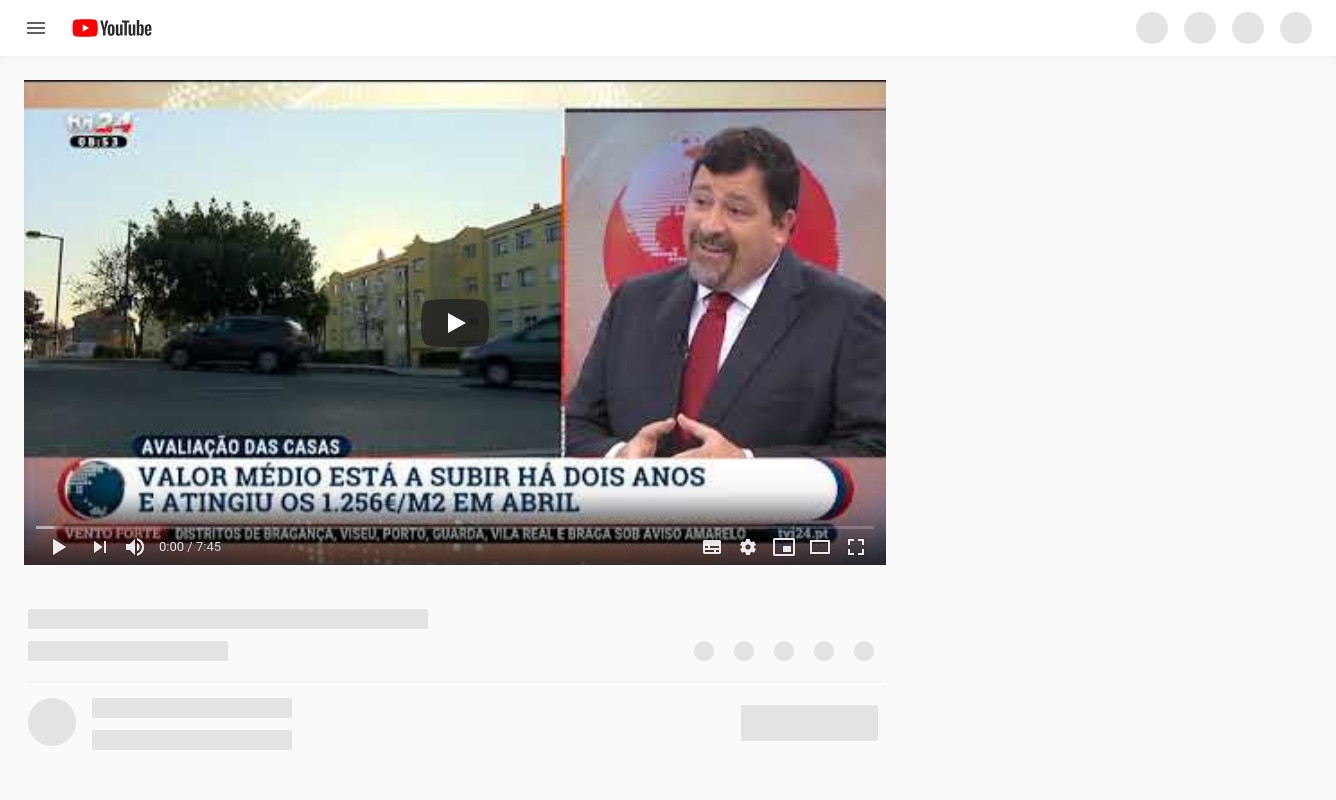The image size is (1336, 800).
Task: Skip to the next video
Action: [99, 547]
